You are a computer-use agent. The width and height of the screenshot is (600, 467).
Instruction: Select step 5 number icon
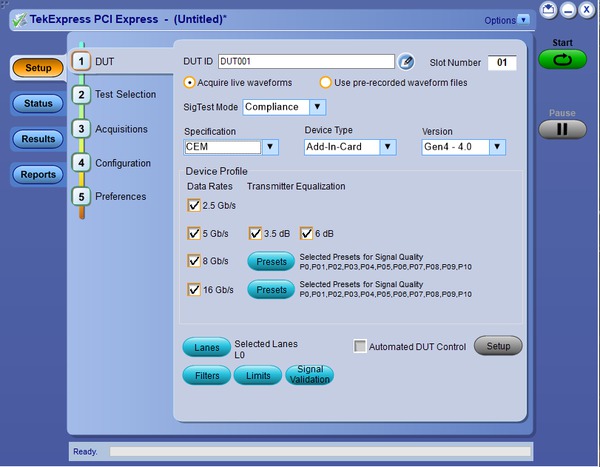(x=81, y=197)
